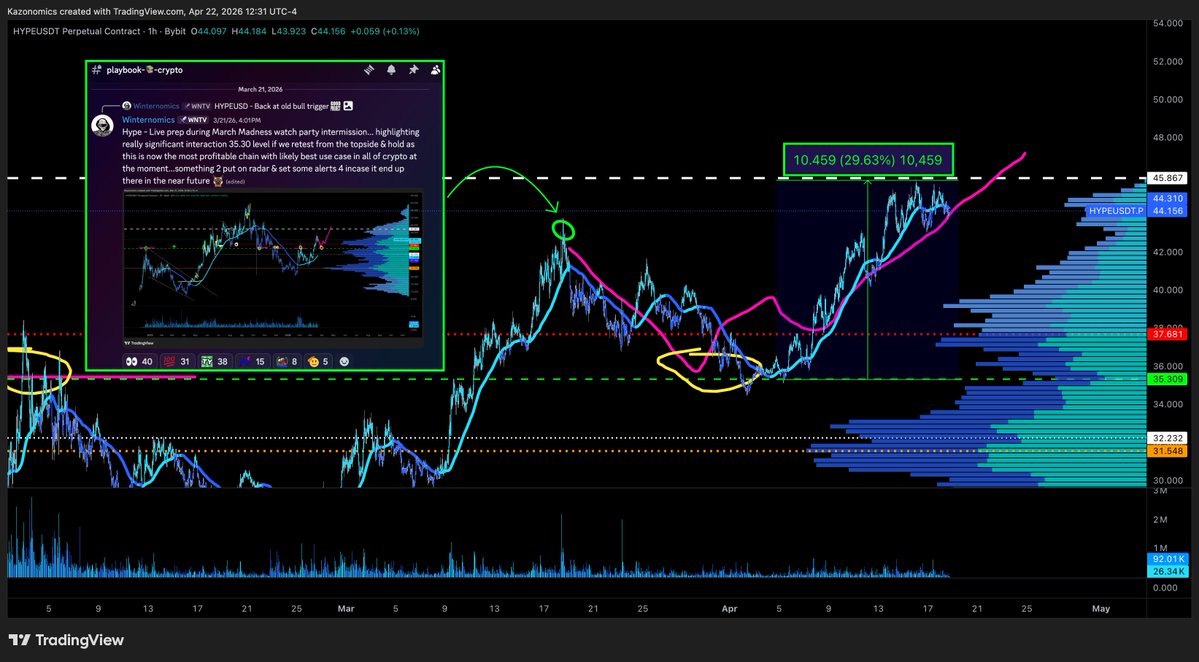The height and width of the screenshot is (662, 1199).
Task: Click the message timestamp '3/21/26, 4:01PM'
Action: pyautogui.click(x=237, y=120)
